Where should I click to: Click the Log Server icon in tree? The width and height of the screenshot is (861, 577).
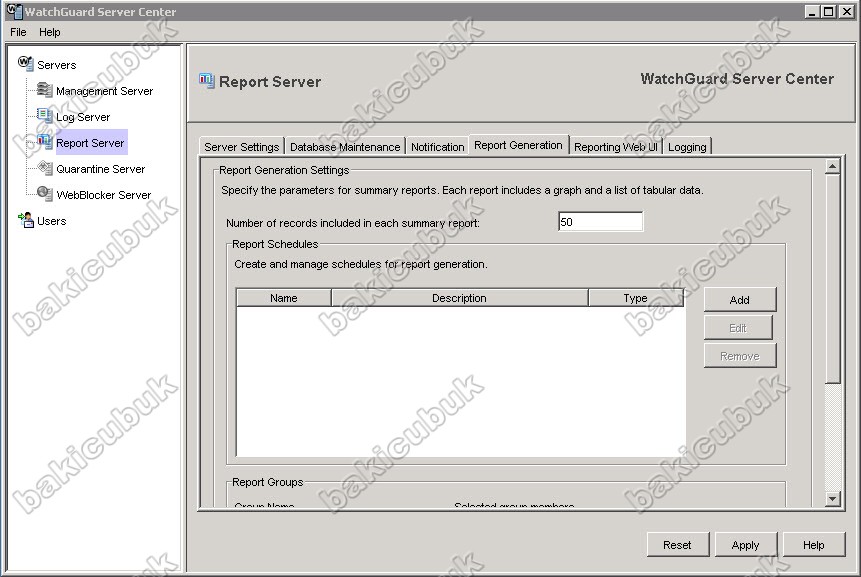click(x=44, y=115)
